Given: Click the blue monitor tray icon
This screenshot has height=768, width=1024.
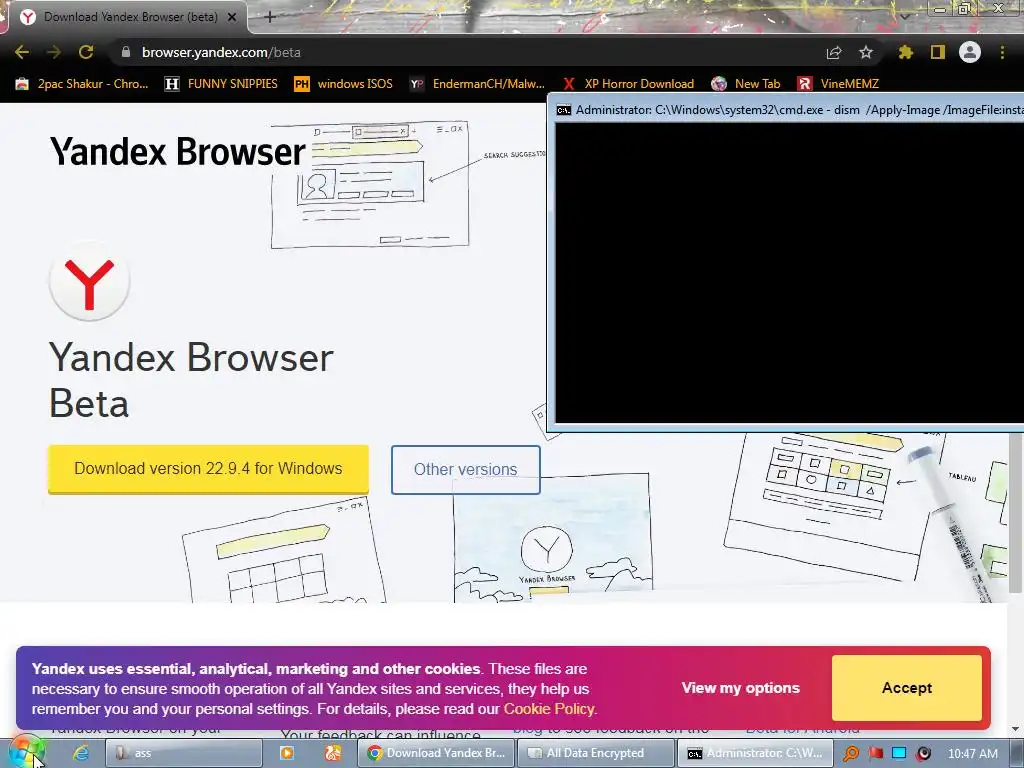Looking at the screenshot, I should tap(899, 754).
